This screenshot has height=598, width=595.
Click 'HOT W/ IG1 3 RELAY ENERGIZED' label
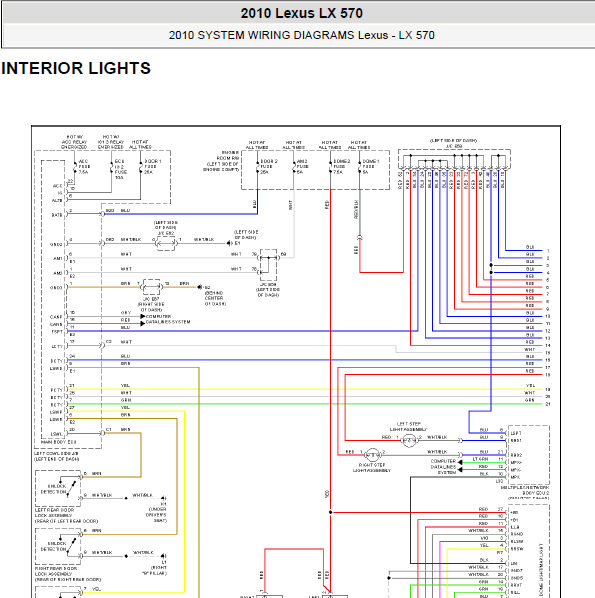[x=111, y=142]
